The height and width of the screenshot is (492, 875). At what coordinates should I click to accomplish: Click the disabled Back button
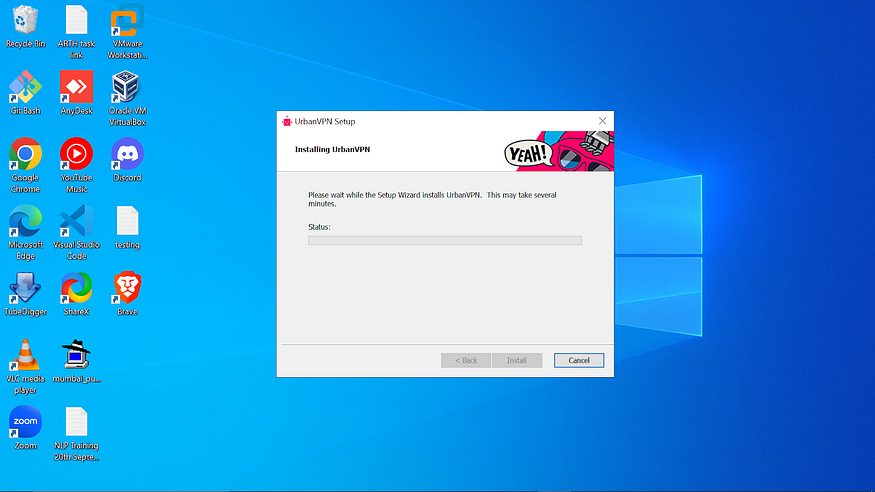click(x=466, y=360)
